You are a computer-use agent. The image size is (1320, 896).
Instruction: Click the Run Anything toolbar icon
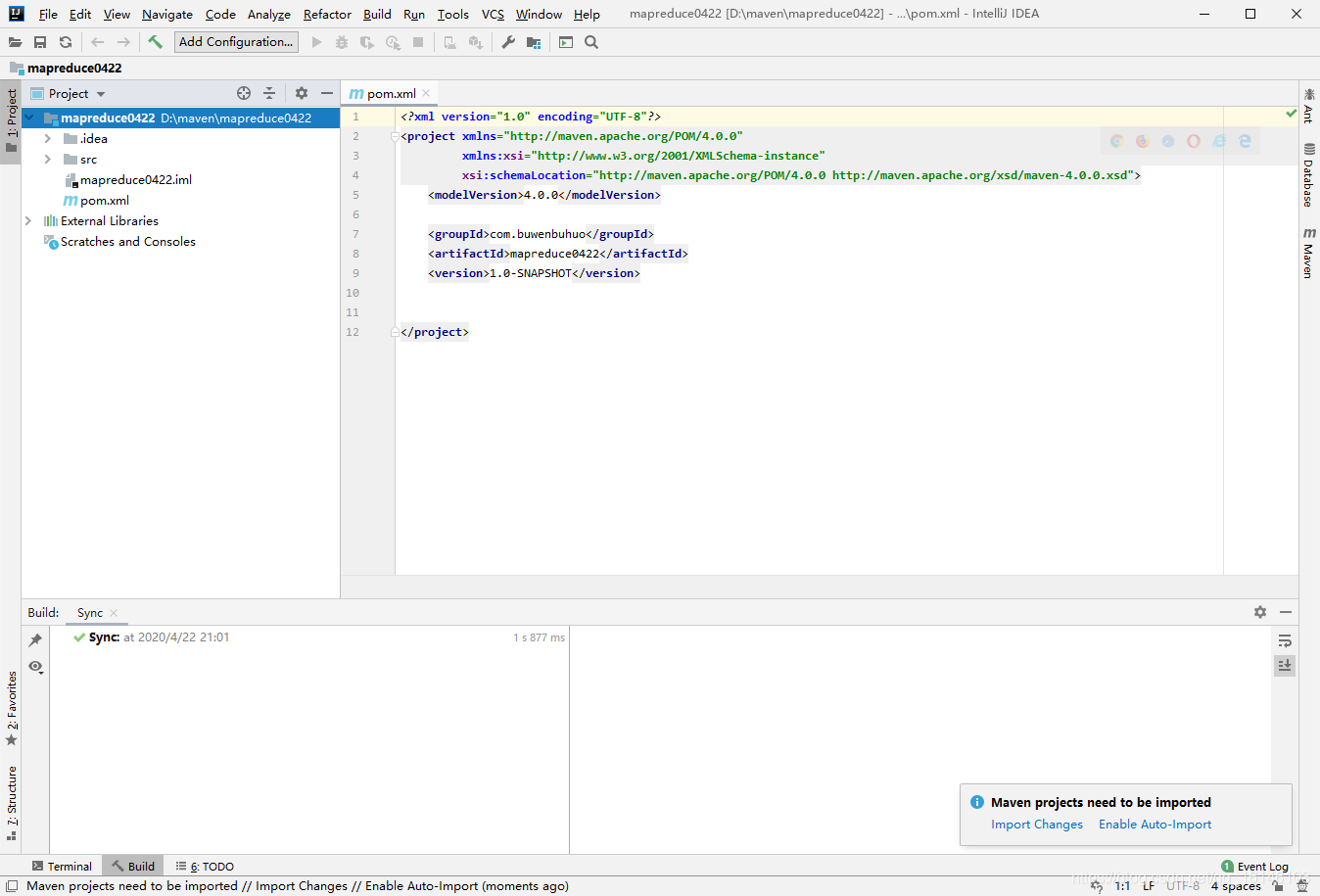click(x=566, y=42)
